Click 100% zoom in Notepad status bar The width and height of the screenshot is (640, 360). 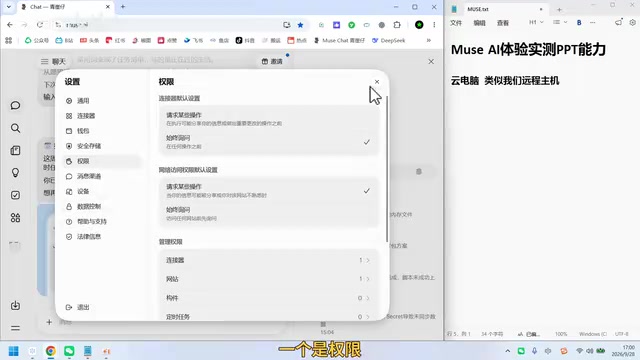(x=561, y=334)
